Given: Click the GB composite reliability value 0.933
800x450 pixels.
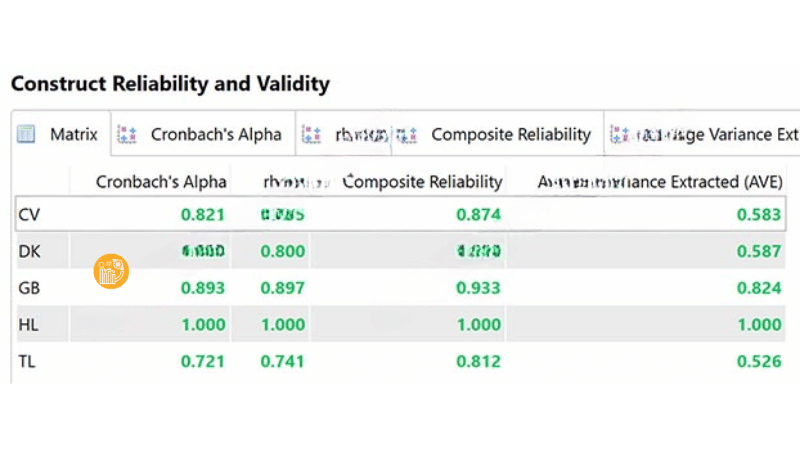Looking at the screenshot, I should click(x=478, y=288).
